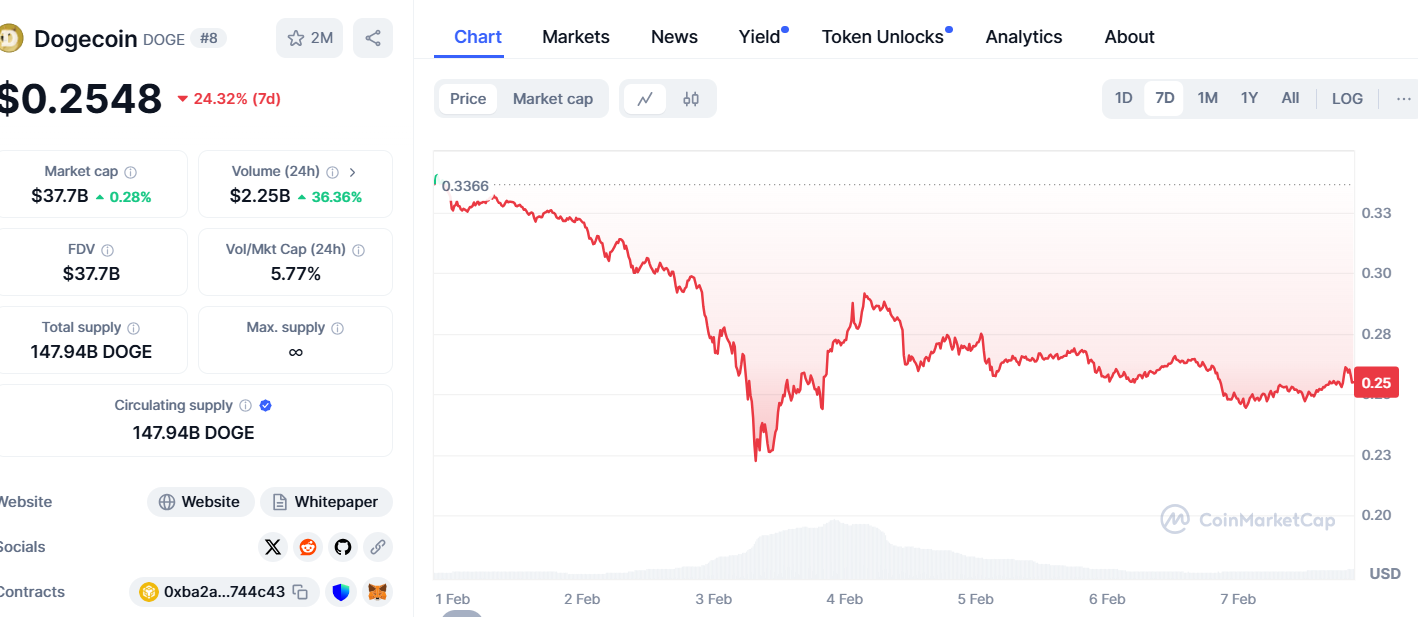Open the Reddit social icon
This screenshot has height=617, width=1418.
(x=308, y=547)
